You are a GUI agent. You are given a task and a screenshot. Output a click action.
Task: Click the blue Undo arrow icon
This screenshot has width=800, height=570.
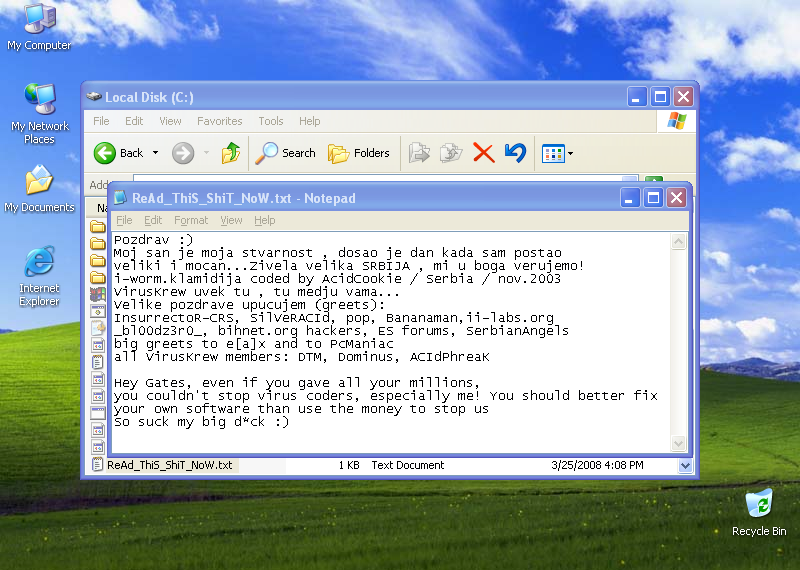pos(515,153)
